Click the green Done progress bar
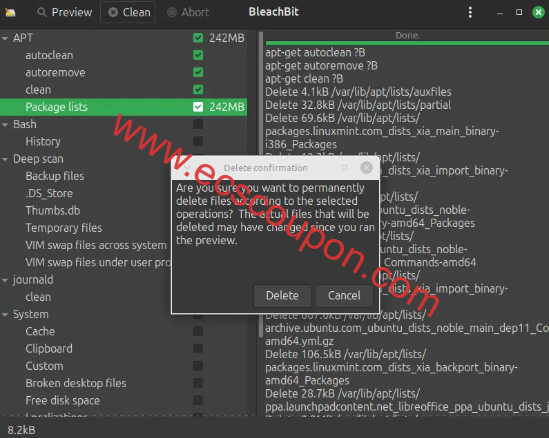 [407, 43]
